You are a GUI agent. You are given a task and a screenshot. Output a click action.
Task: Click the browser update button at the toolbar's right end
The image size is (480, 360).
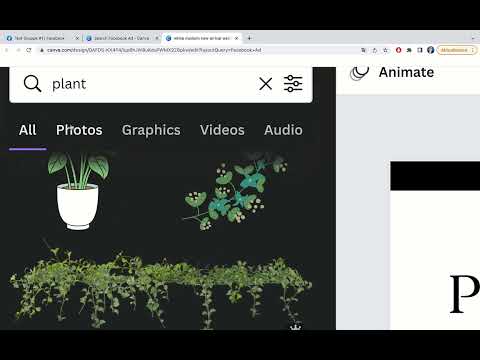(x=457, y=50)
